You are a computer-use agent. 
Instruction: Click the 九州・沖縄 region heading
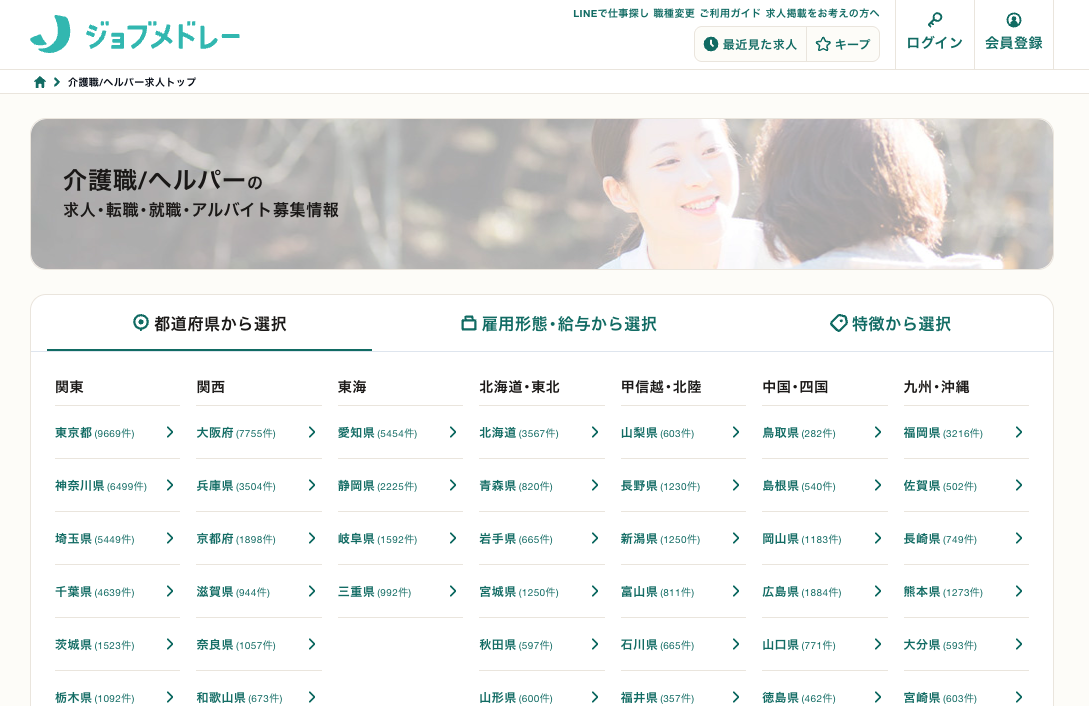point(936,387)
